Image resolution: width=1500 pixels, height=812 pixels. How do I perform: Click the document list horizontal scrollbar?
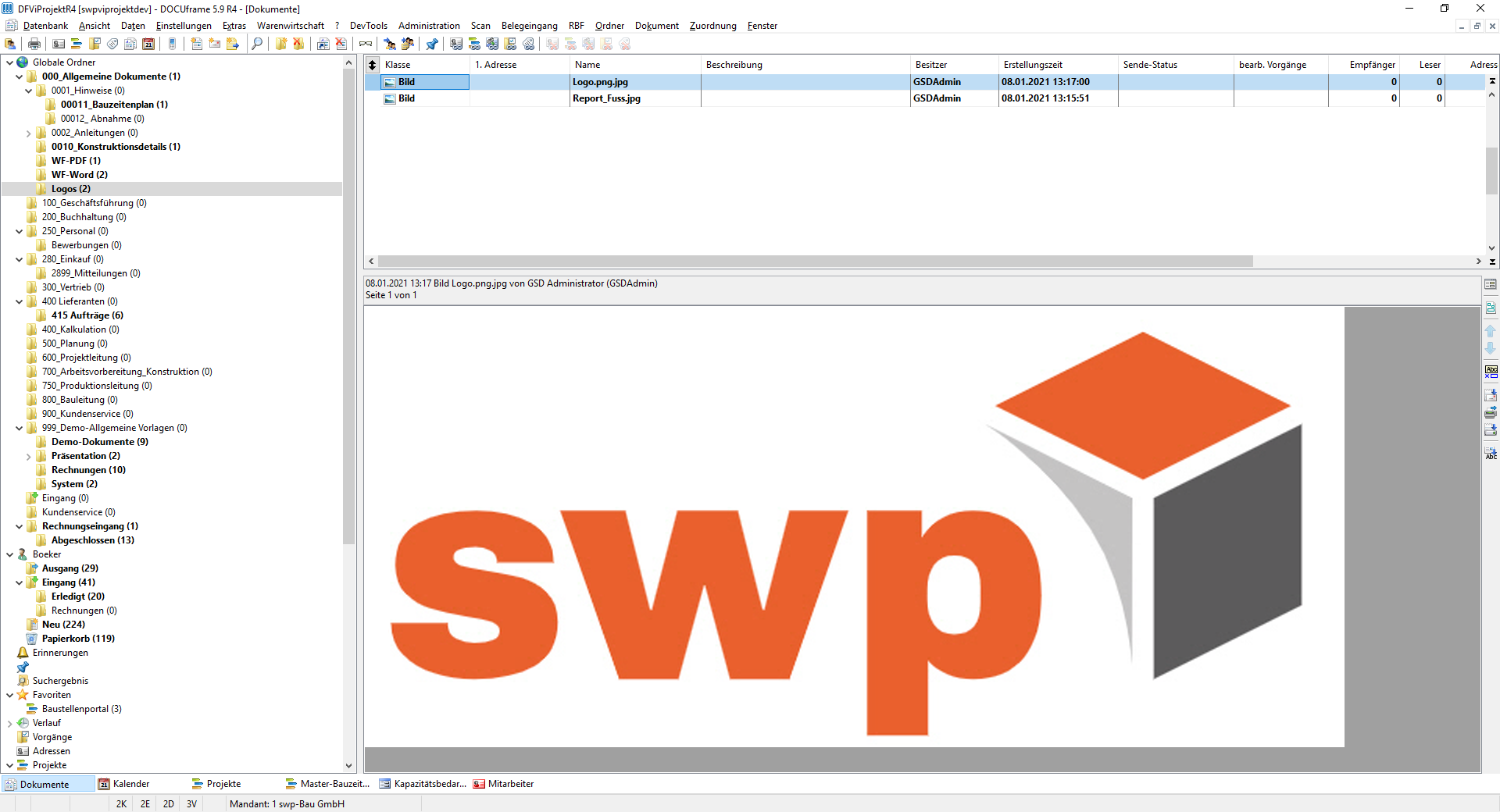click(815, 262)
